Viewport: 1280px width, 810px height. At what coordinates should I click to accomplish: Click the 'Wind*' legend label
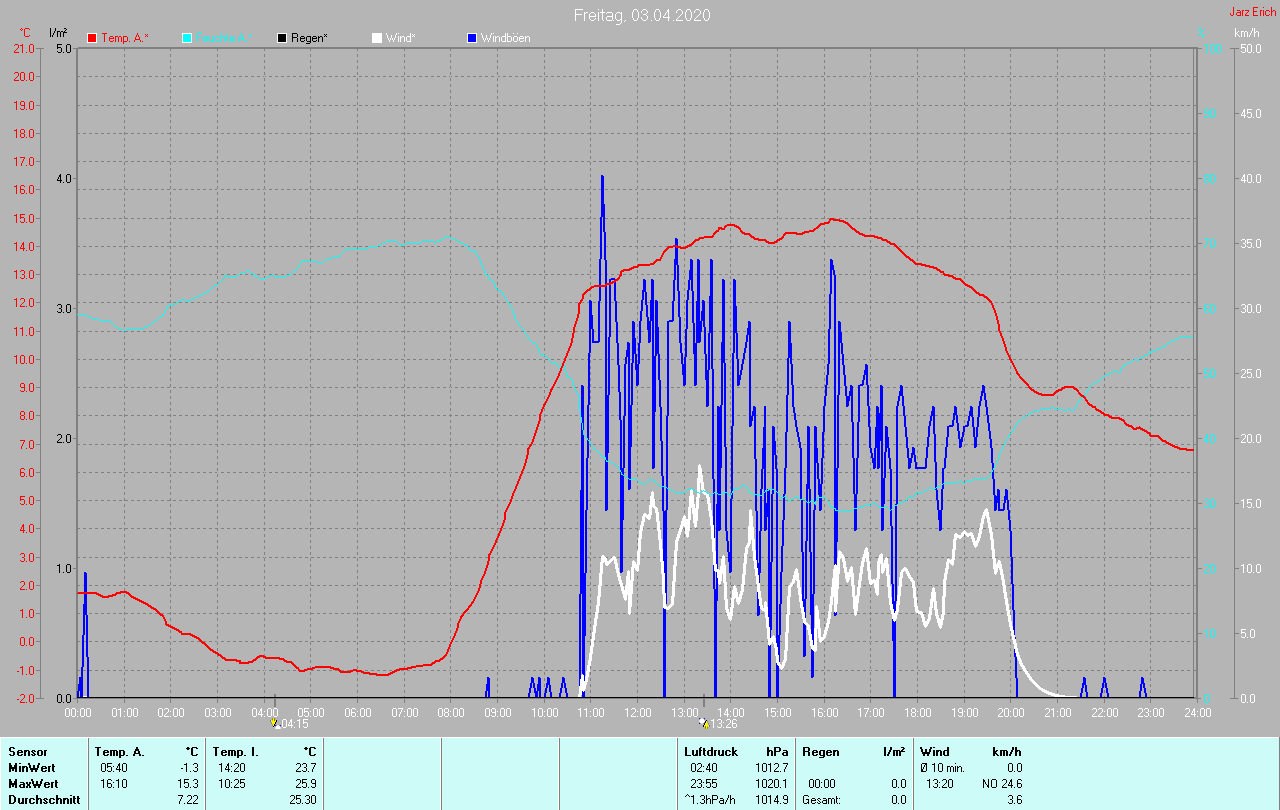tap(401, 38)
